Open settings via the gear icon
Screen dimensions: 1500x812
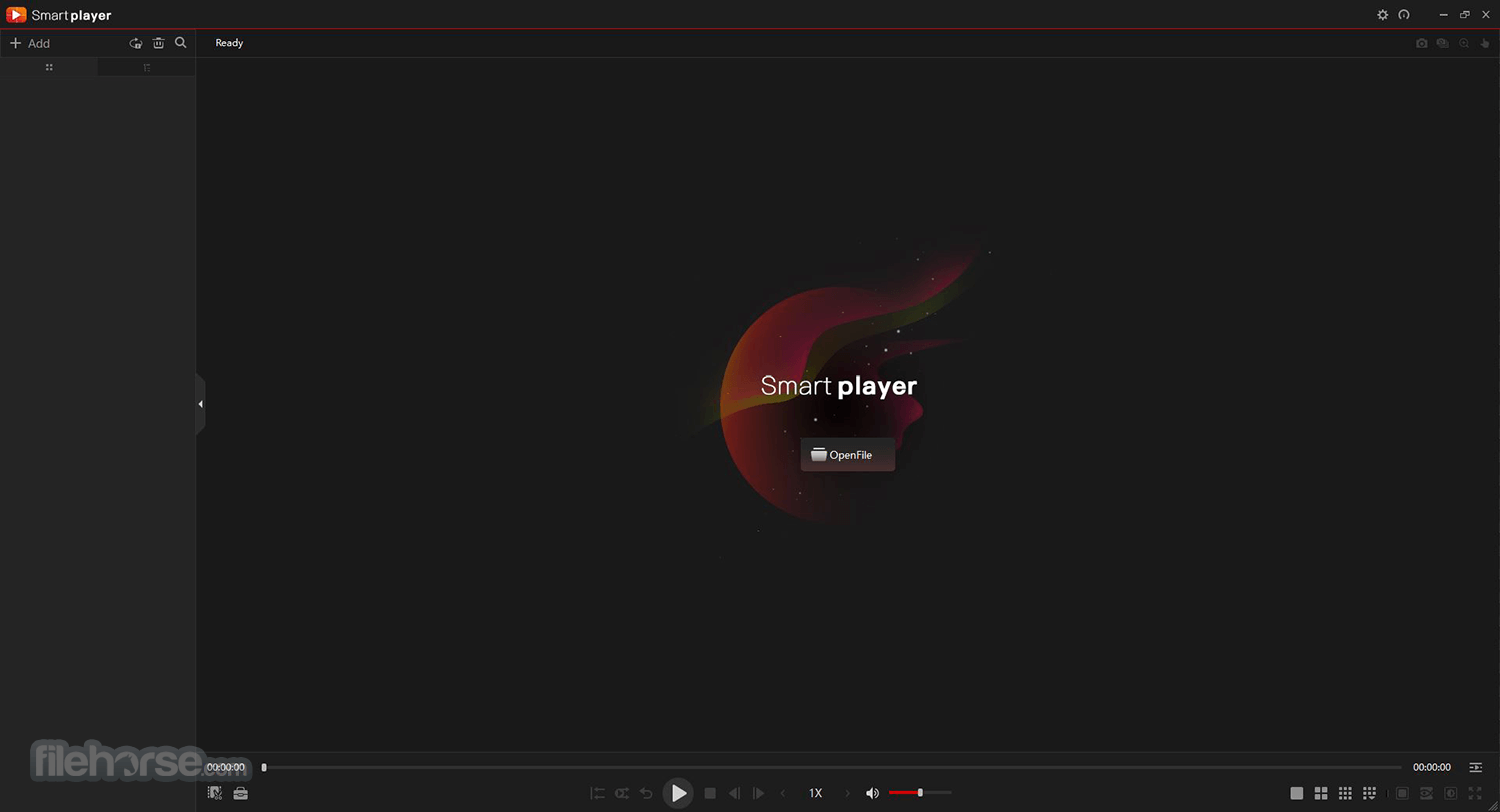tap(1382, 15)
